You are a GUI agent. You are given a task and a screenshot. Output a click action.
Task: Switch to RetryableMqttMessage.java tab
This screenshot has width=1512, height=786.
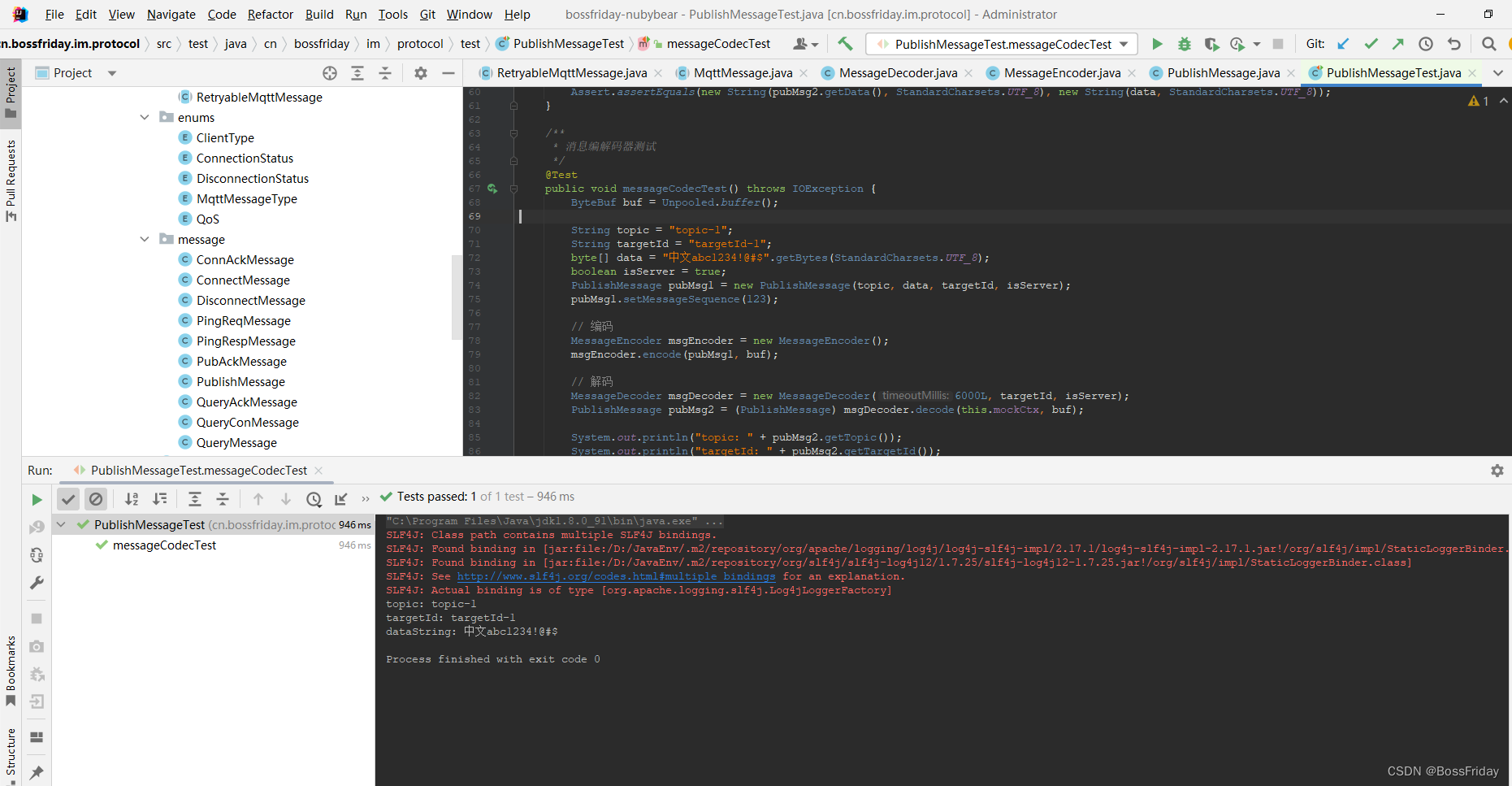coord(571,73)
